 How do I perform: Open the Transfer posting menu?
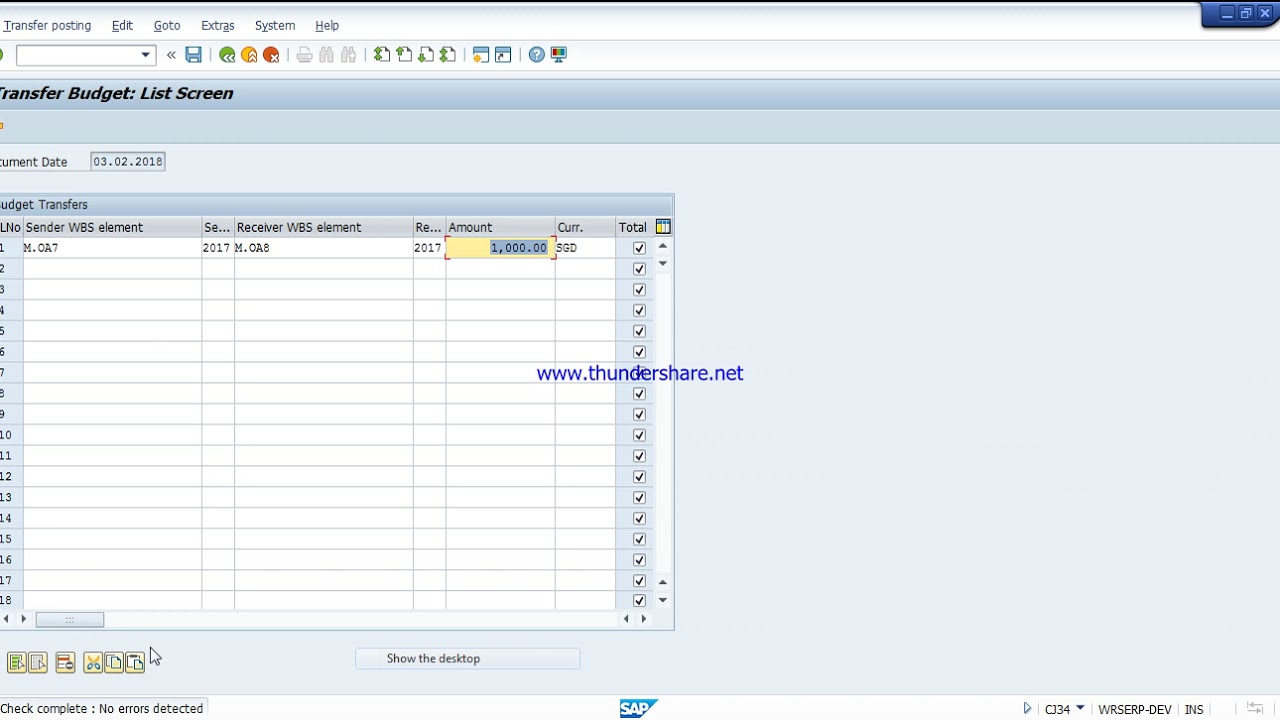47,25
